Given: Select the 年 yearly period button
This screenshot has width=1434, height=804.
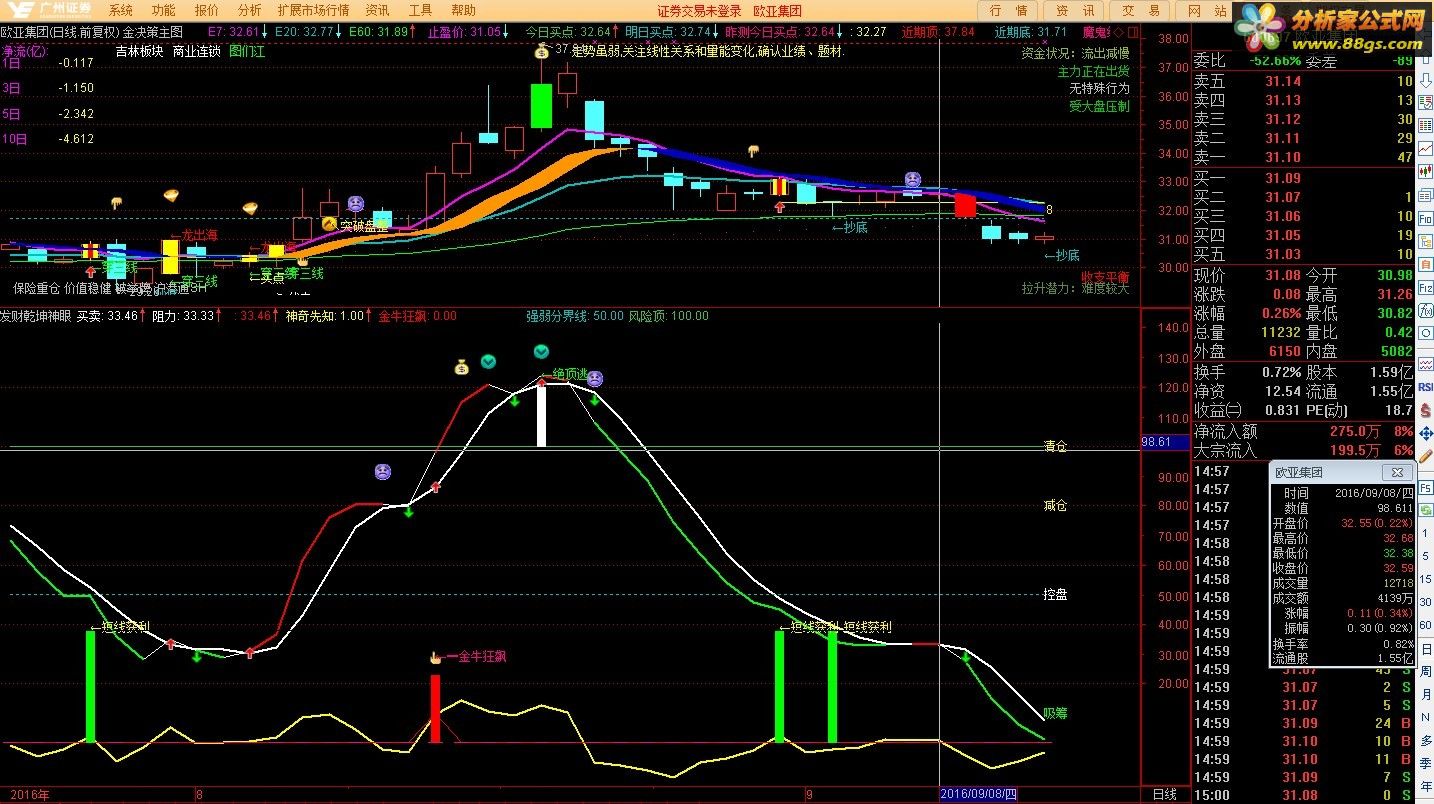Looking at the screenshot, I should tap(1426, 787).
